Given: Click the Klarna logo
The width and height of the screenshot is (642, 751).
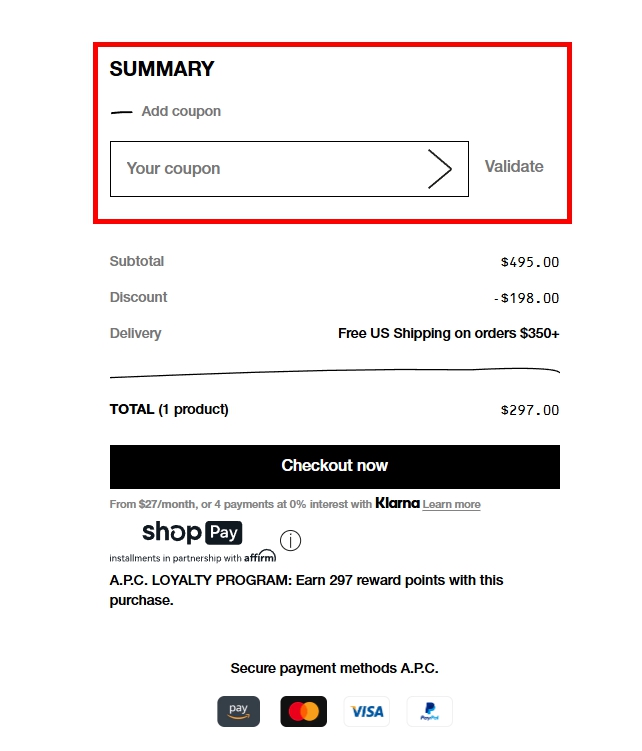Looking at the screenshot, I should point(397,503).
